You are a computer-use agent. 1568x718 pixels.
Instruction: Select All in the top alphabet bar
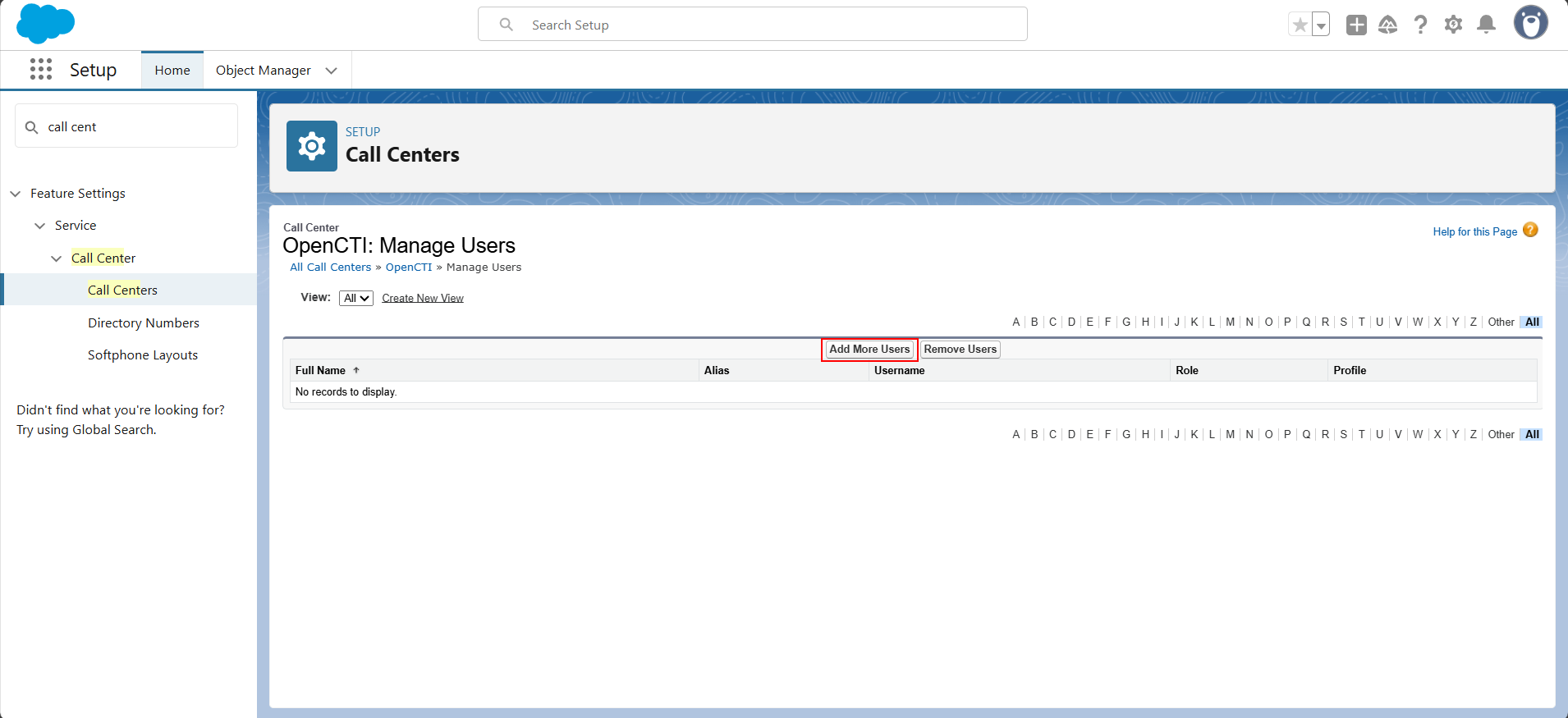[x=1532, y=322]
